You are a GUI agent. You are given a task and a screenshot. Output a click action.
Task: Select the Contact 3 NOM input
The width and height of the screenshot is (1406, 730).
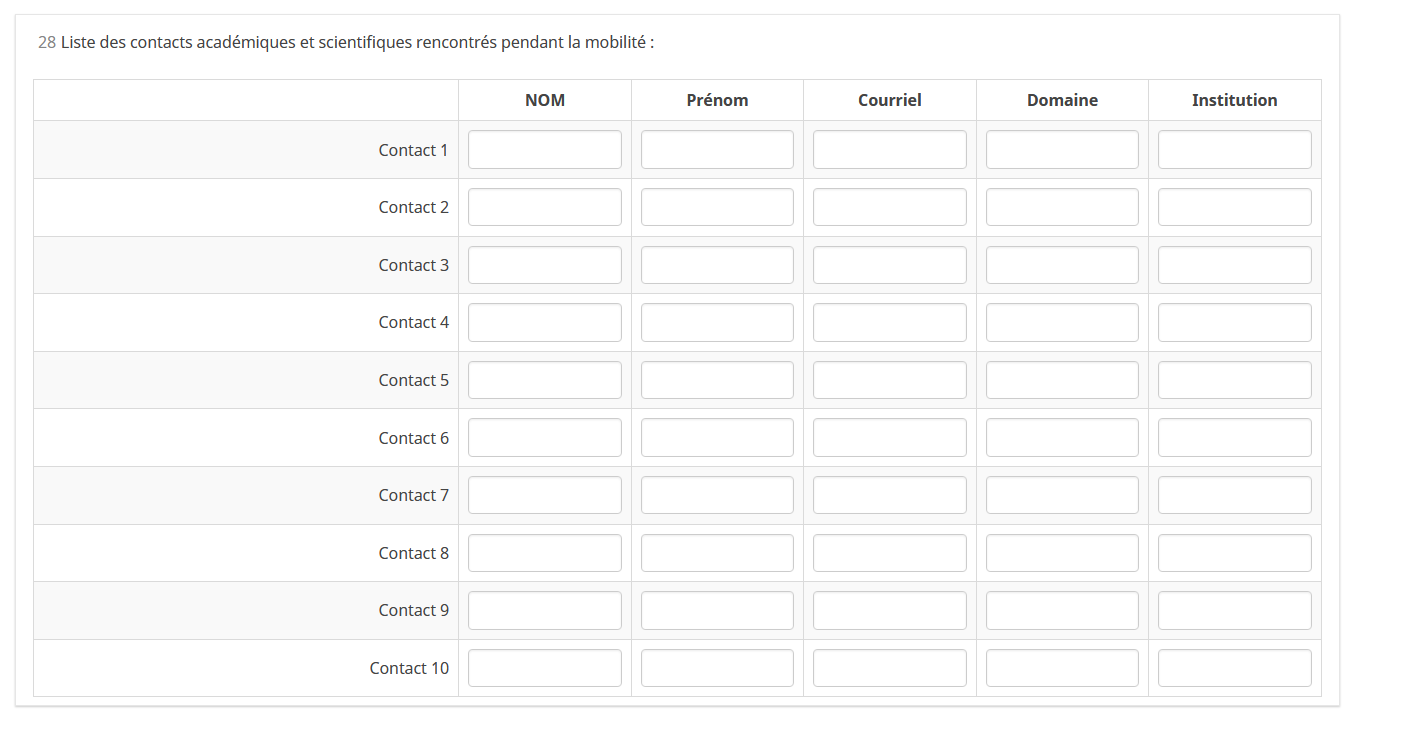(544, 265)
